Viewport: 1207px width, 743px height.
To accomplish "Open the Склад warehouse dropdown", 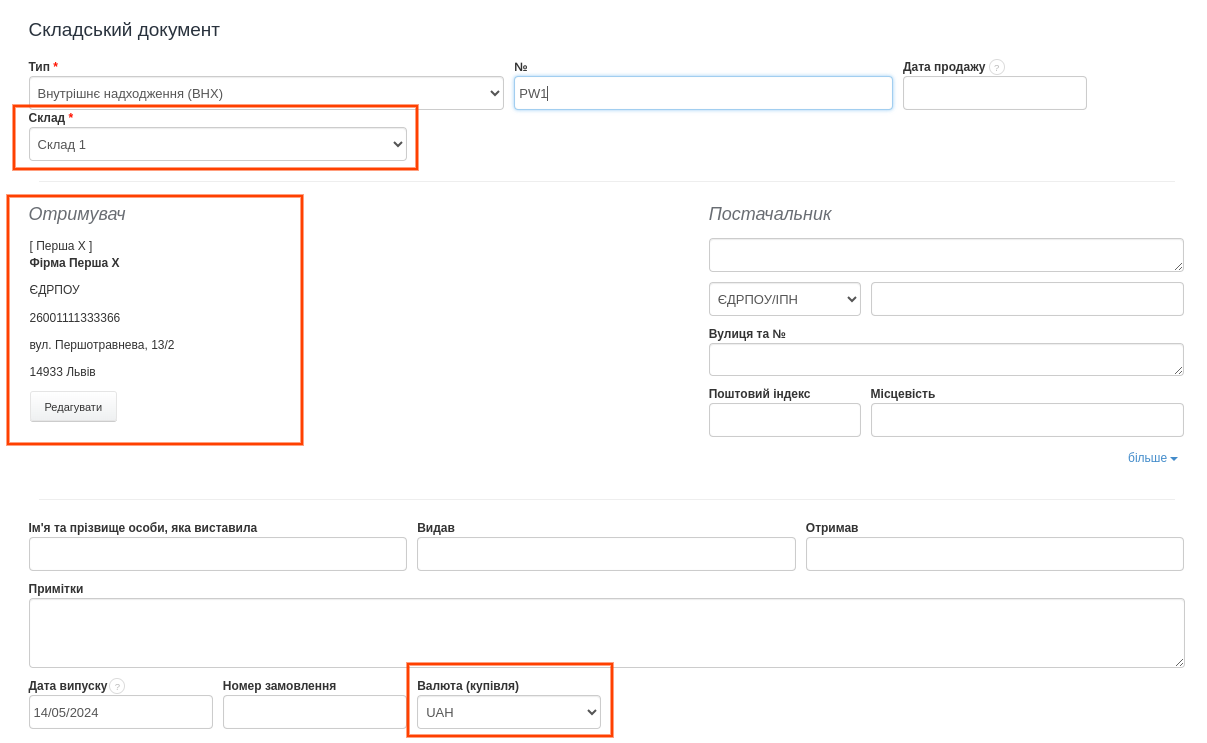I will [x=217, y=144].
